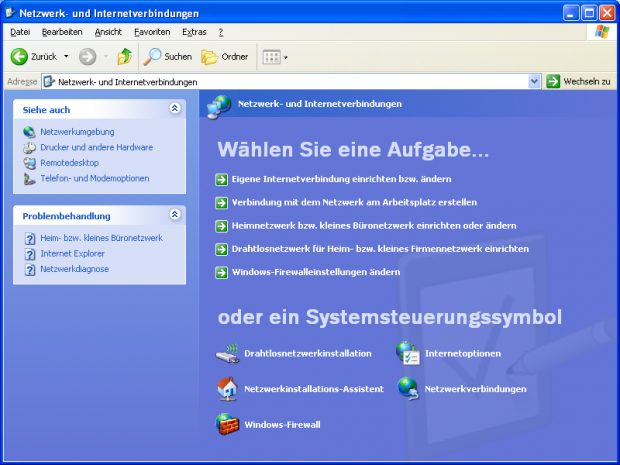620x465 pixels.
Task: Open the Ansicht menu
Action: 108,32
